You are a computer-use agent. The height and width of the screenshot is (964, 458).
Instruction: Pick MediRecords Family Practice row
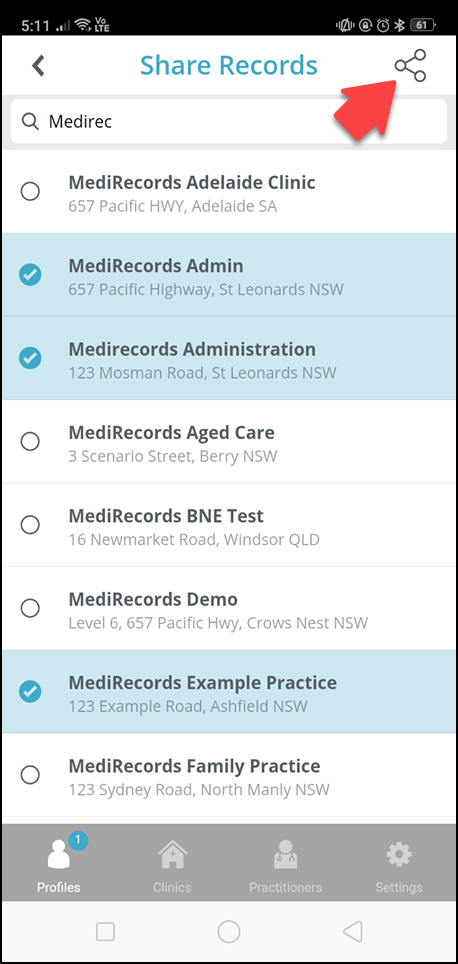pyautogui.click(x=229, y=775)
